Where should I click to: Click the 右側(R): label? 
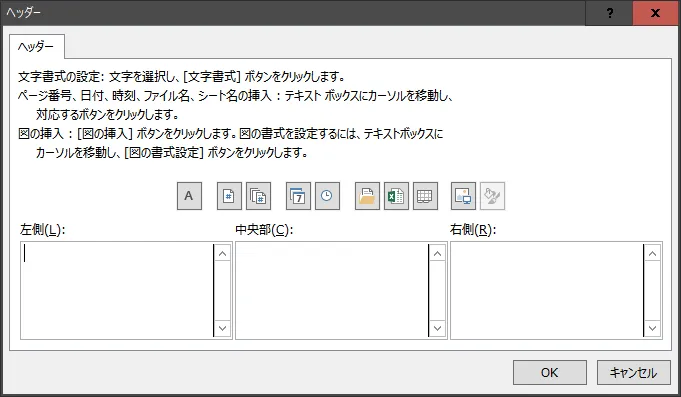coord(473,229)
